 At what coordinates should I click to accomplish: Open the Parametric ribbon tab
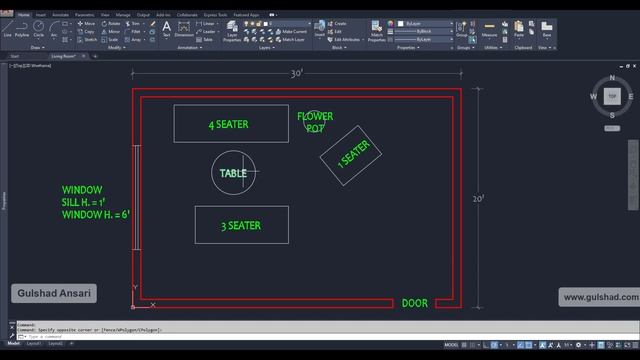pyautogui.click(x=84, y=15)
